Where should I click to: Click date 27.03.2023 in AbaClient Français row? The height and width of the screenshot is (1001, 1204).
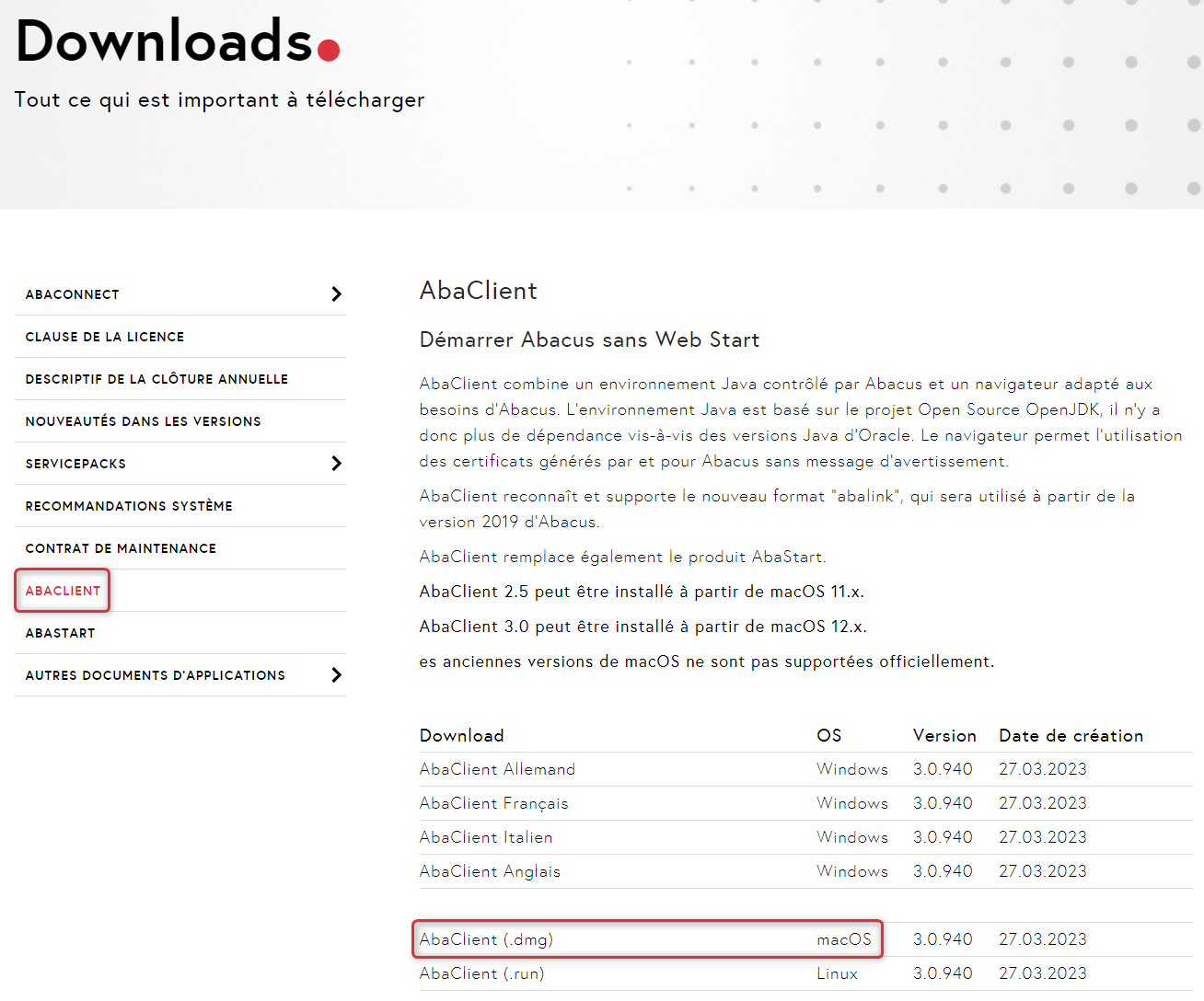tap(1043, 803)
